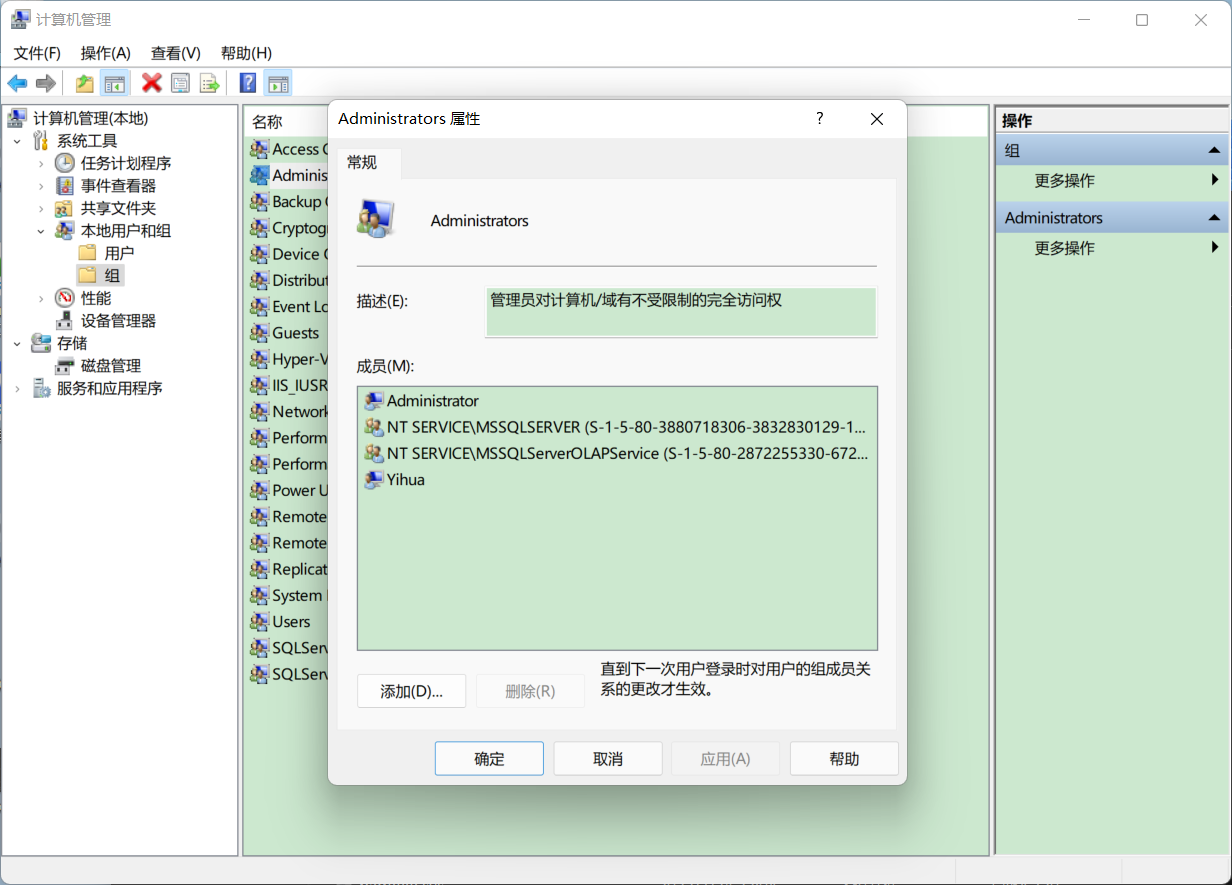Collapse the 组 section in actions pane
This screenshot has width=1232, height=885.
[x=1214, y=150]
